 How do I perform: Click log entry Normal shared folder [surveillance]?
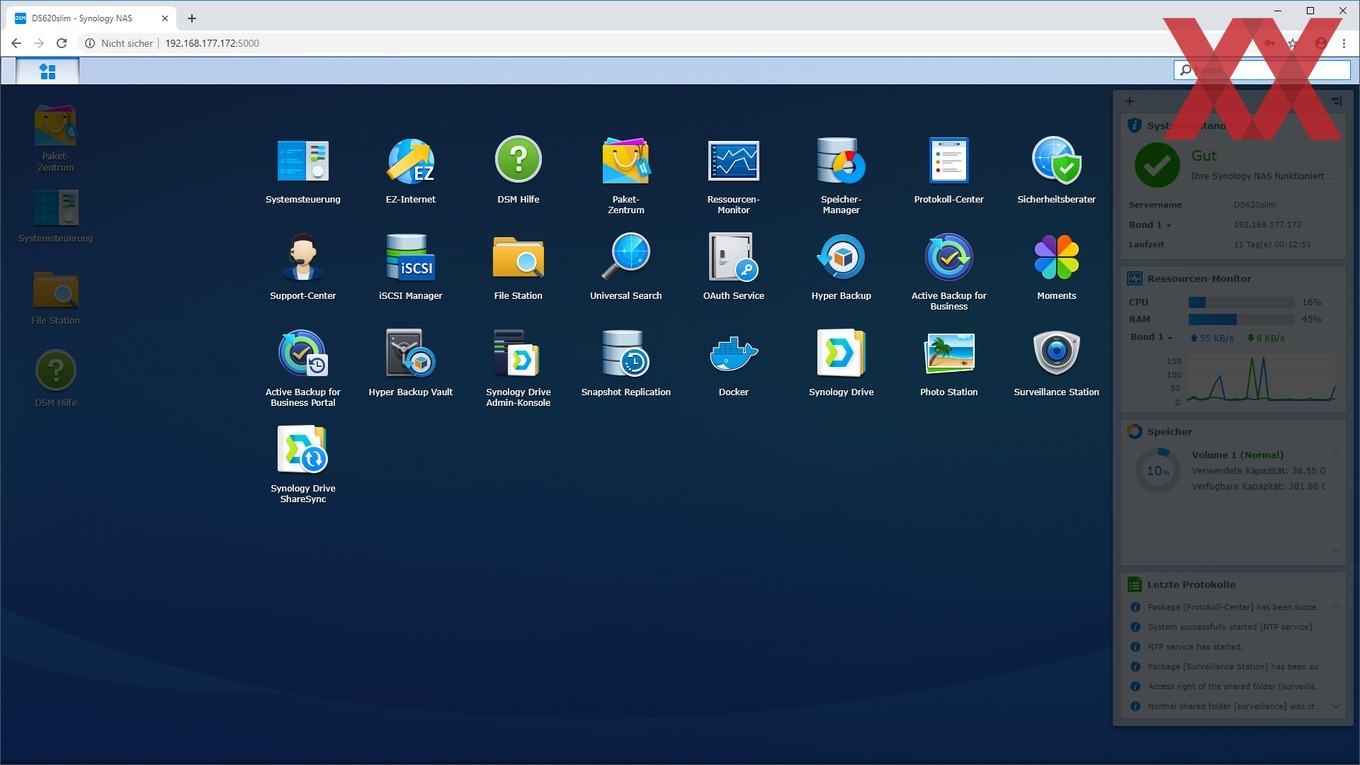coord(1236,706)
